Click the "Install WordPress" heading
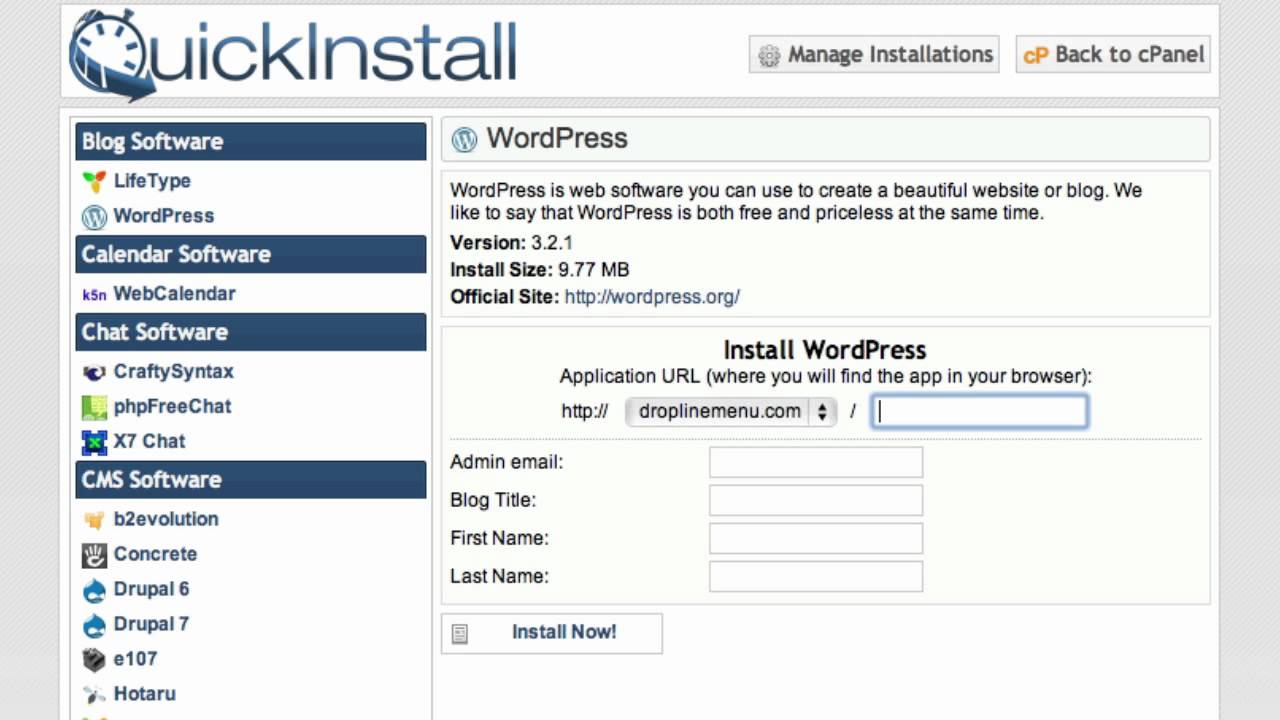The height and width of the screenshot is (720, 1280). click(x=825, y=350)
